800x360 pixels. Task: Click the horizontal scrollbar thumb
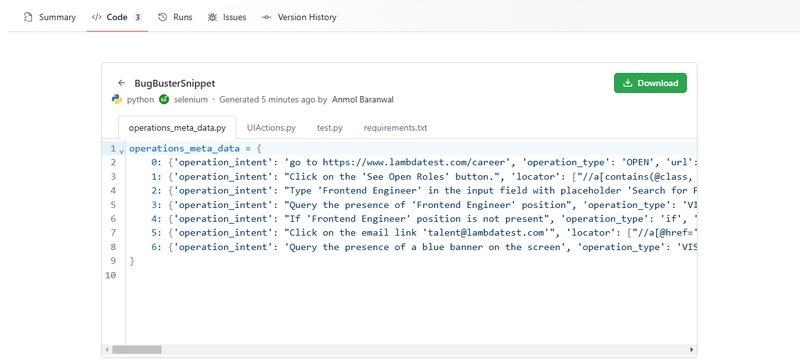137,350
